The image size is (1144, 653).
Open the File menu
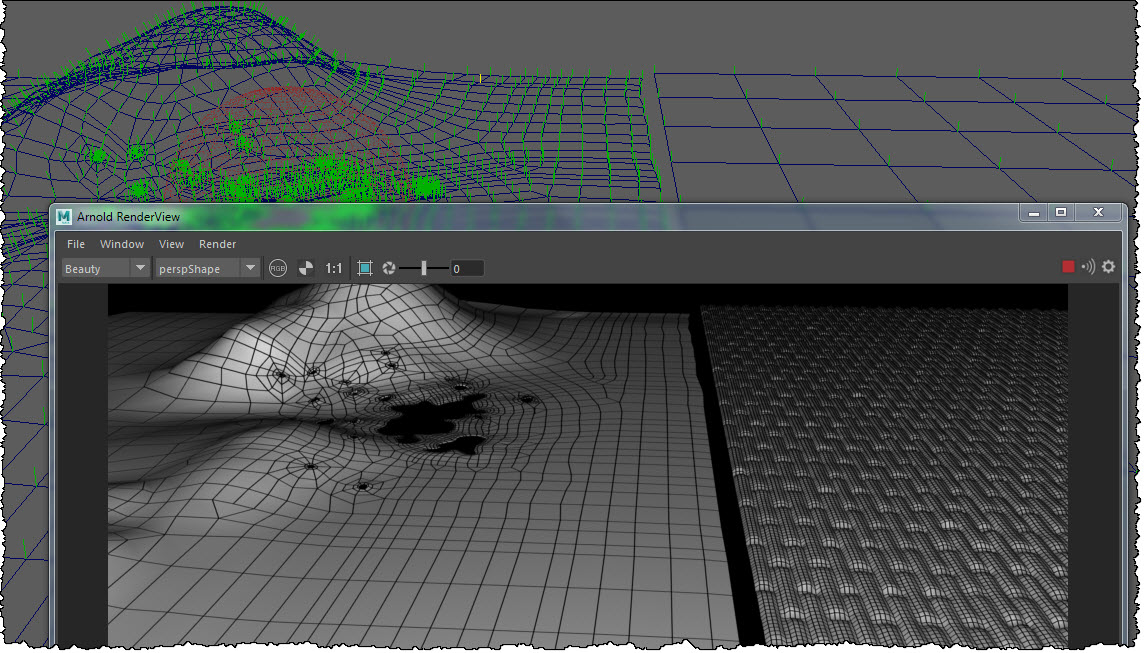point(76,244)
